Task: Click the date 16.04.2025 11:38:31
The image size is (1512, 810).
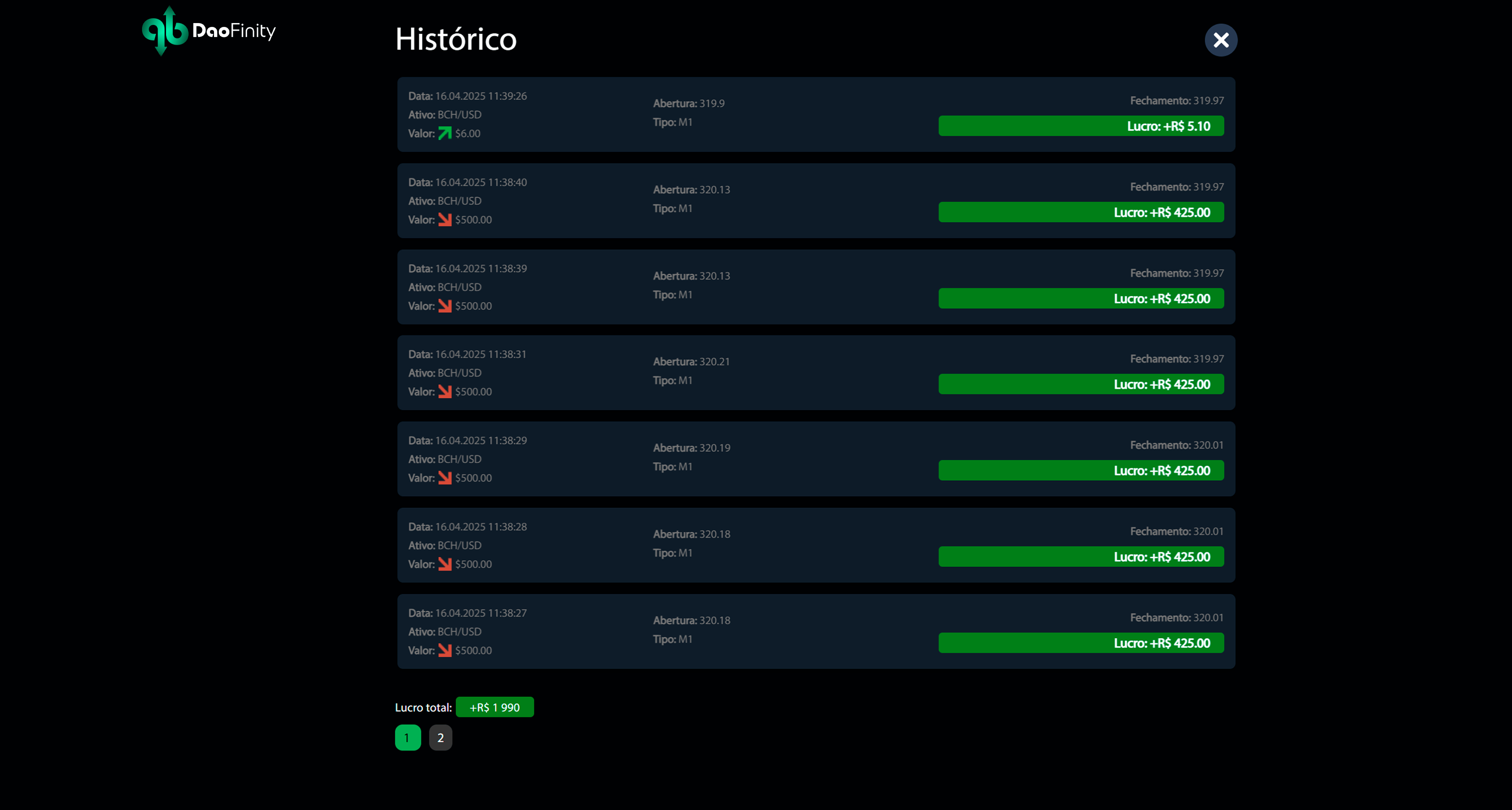Action: pos(481,354)
